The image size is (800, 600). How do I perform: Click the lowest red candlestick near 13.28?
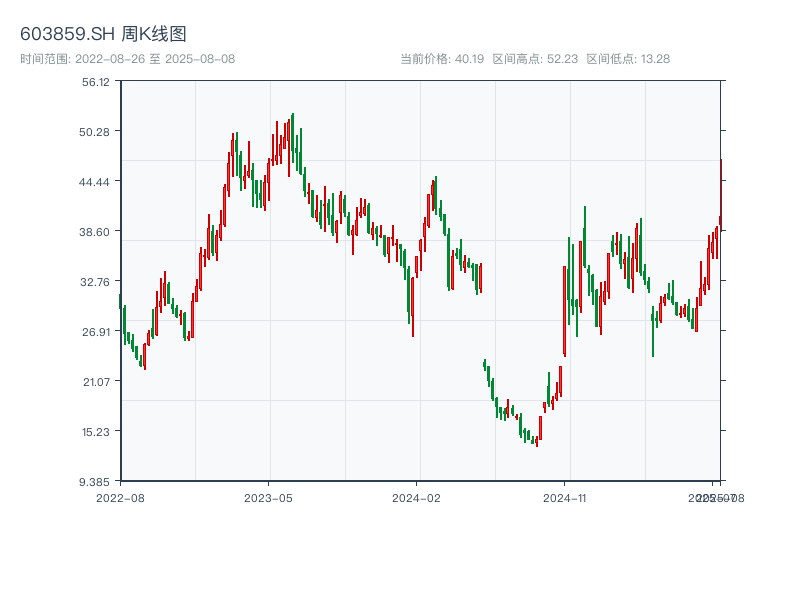[537, 441]
